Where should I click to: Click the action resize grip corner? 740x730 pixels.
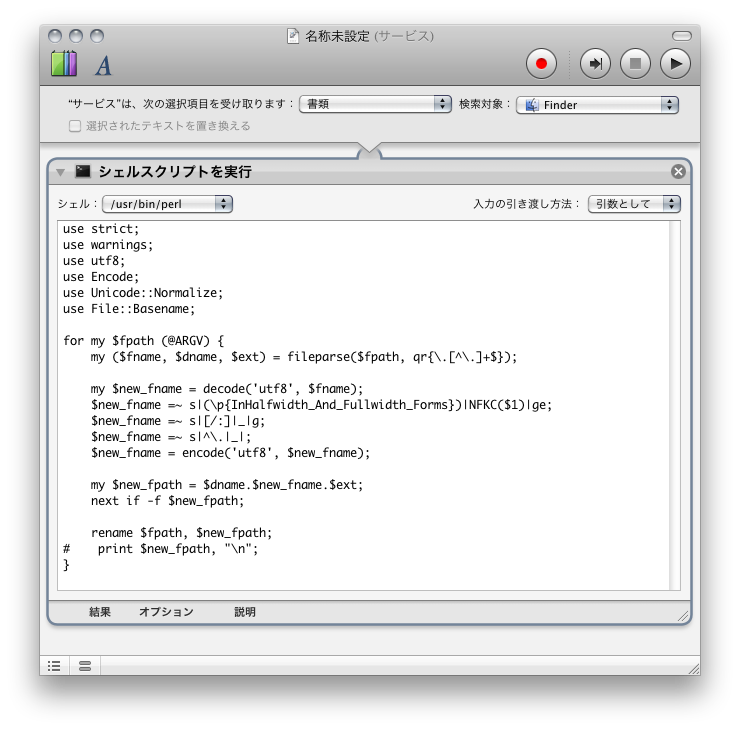[683, 615]
